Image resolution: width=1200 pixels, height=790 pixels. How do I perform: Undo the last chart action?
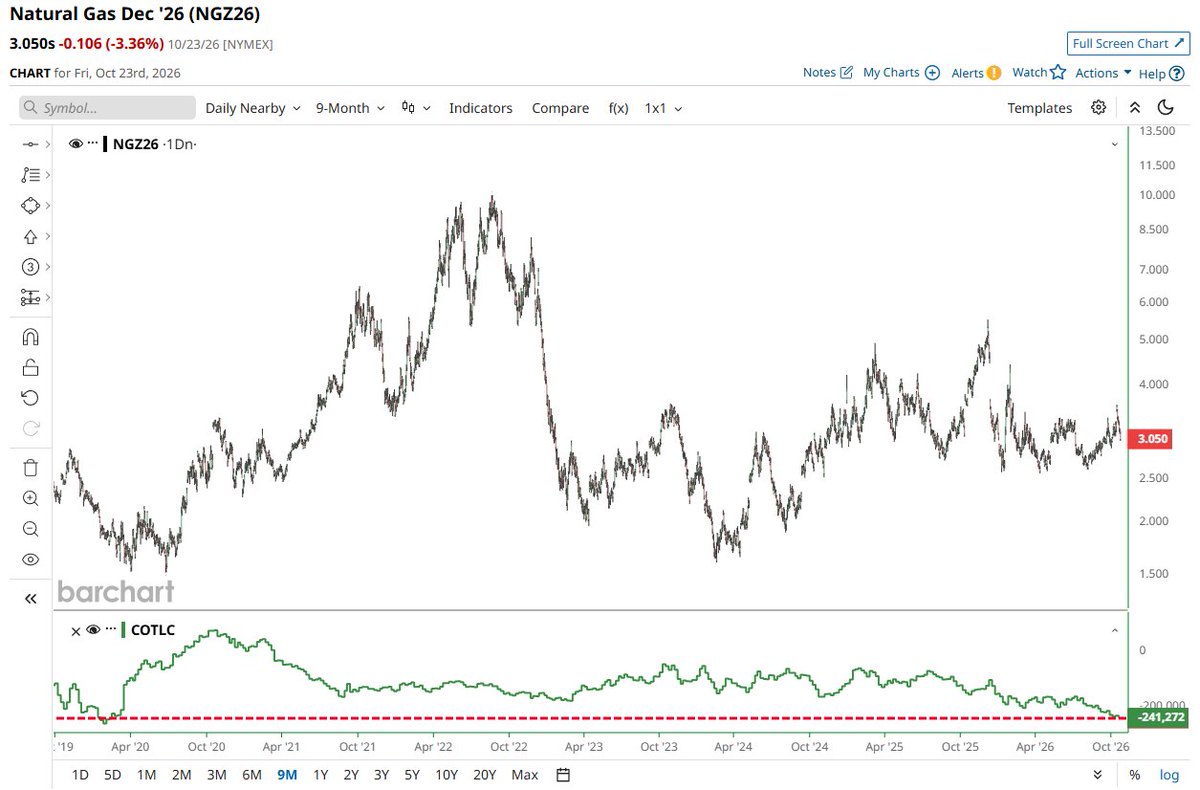tap(30, 398)
